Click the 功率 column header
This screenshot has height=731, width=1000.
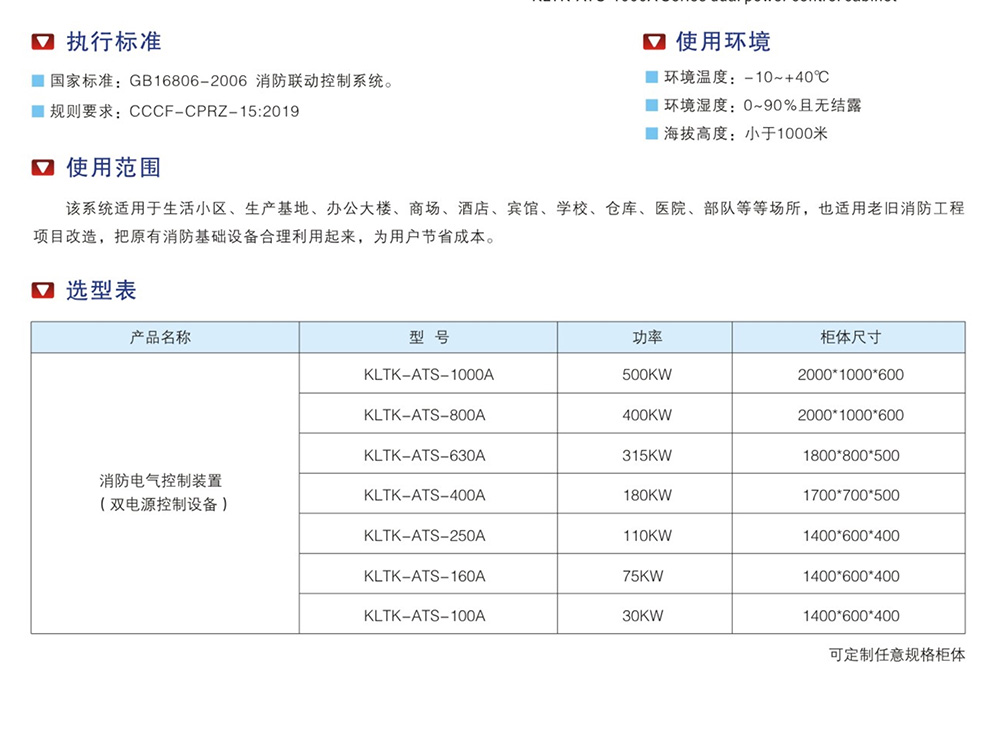[x=646, y=338]
